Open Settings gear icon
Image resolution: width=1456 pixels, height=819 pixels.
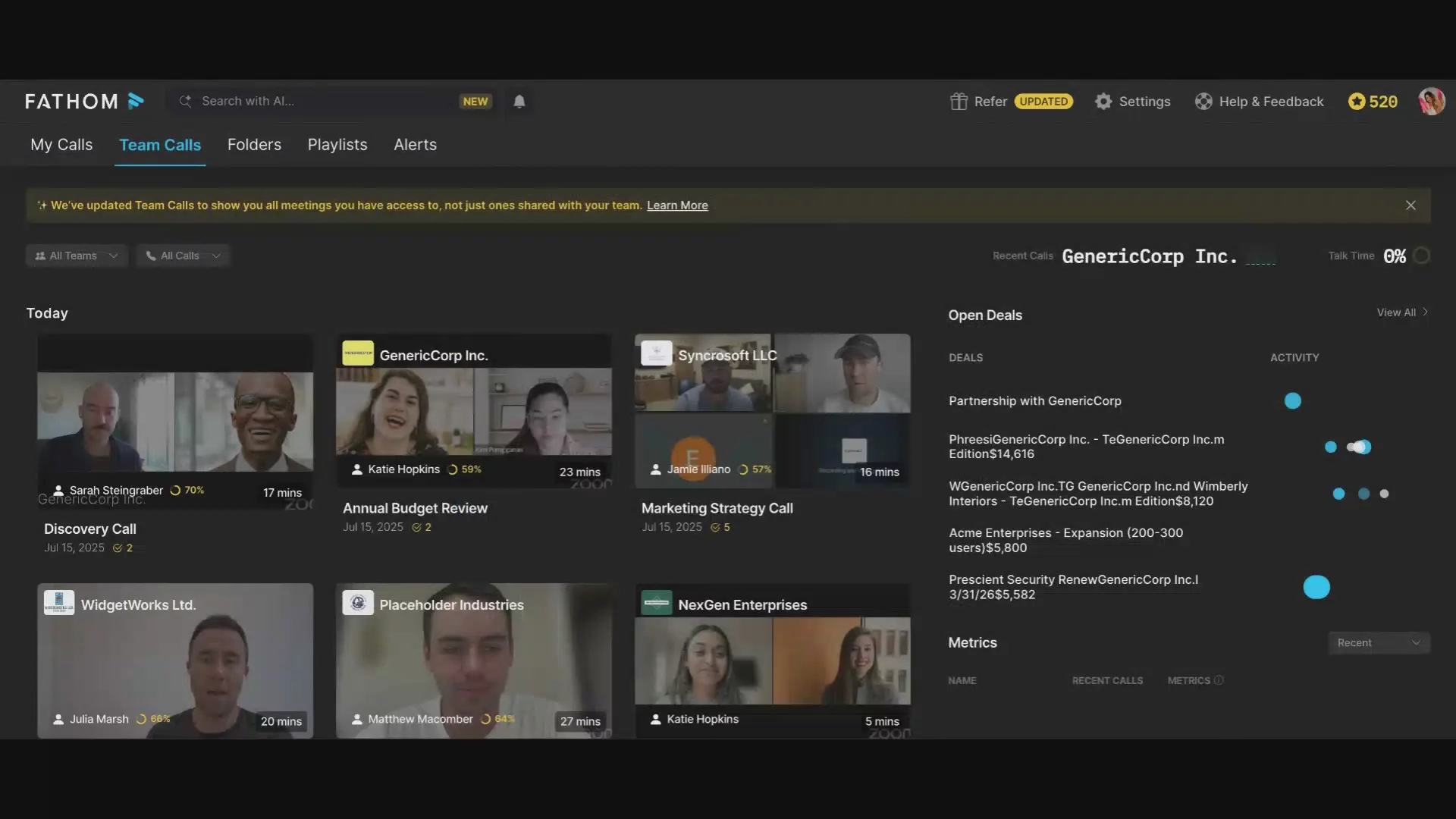point(1103,102)
